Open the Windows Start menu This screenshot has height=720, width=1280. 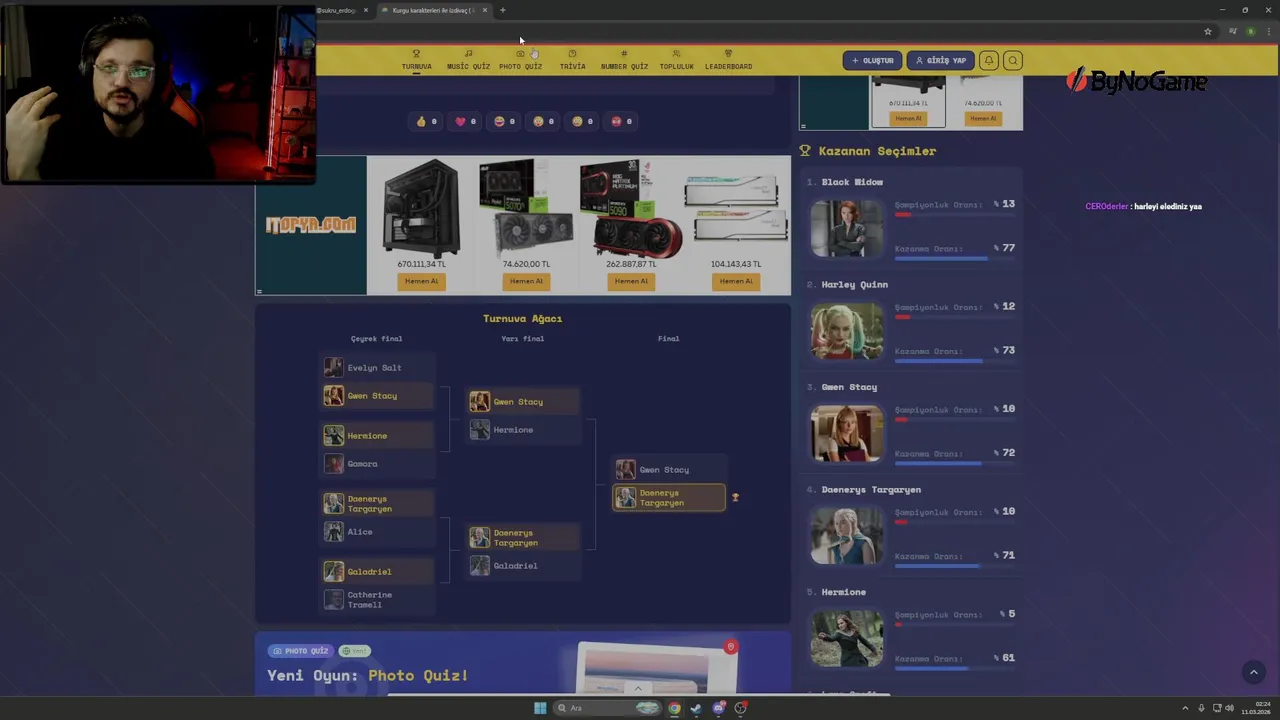pyautogui.click(x=540, y=708)
